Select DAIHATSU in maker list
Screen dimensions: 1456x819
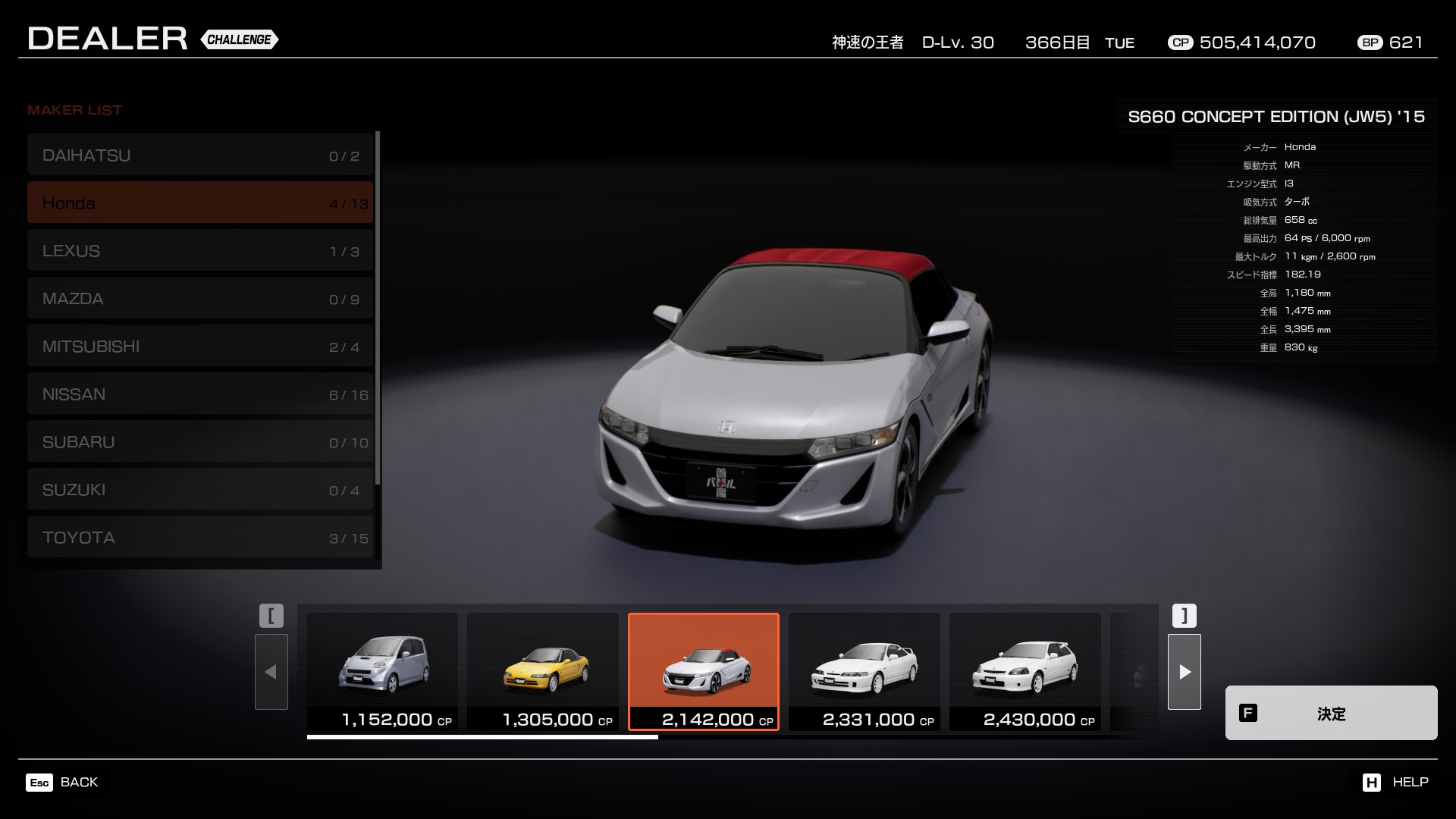coord(200,155)
